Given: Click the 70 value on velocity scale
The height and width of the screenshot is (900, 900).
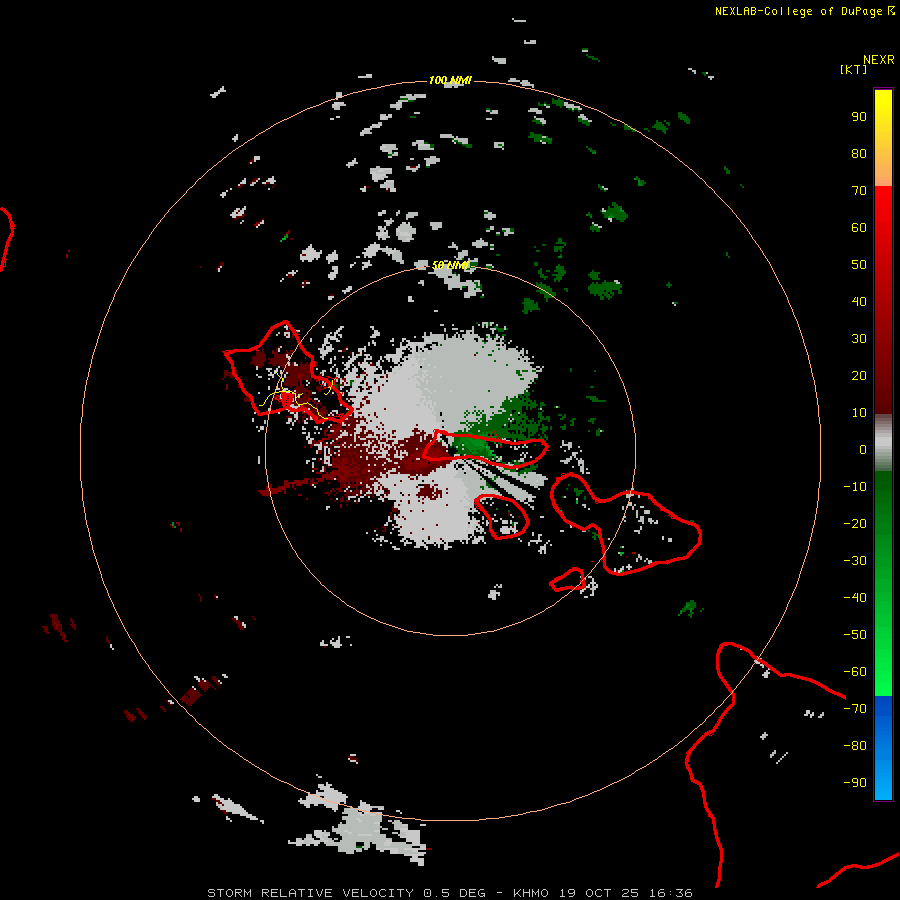Looking at the screenshot, I should point(859,191).
